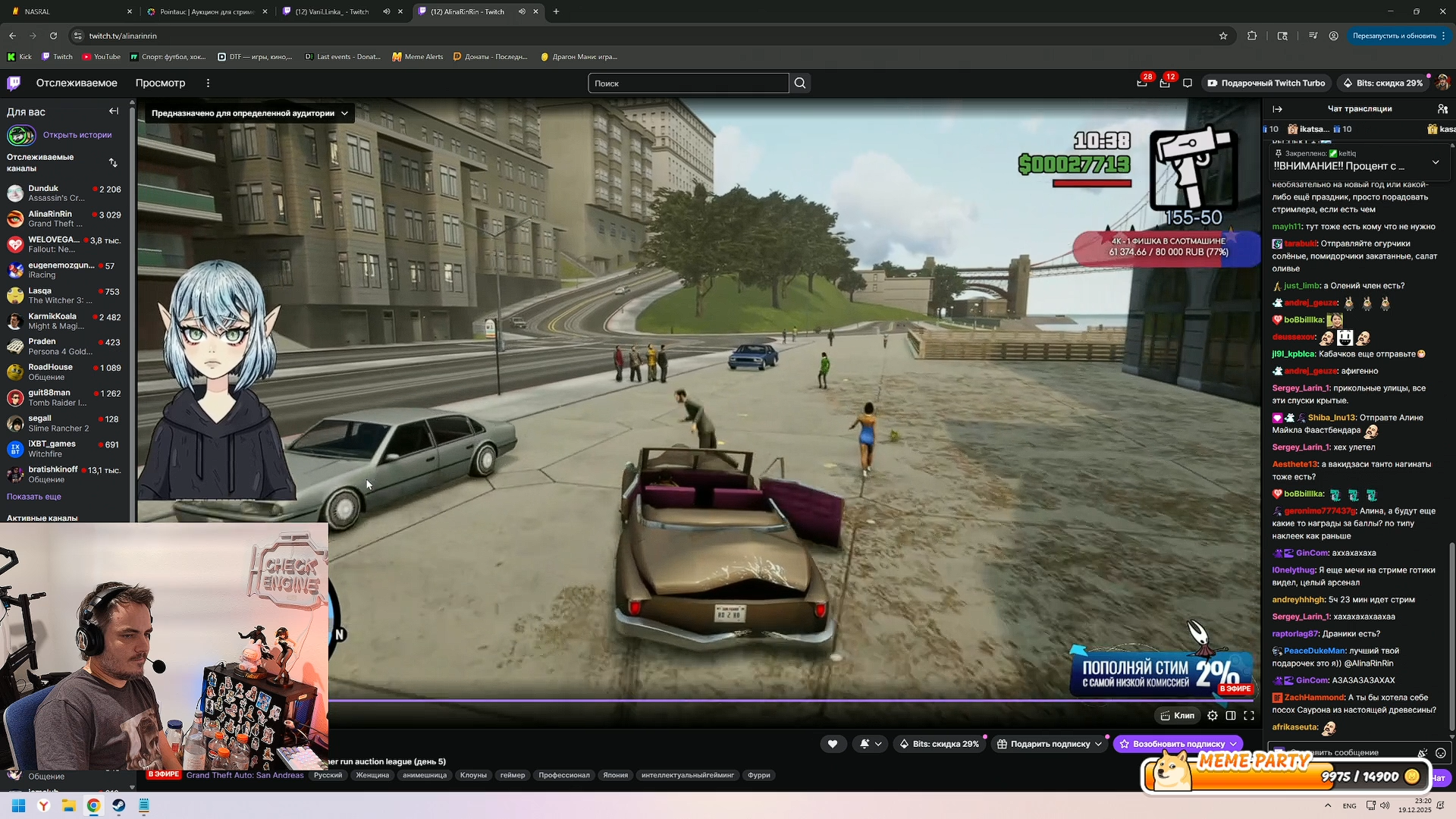The image size is (1456, 819).
Task: Enter fullscreen with the player icon
Action: point(1249,715)
